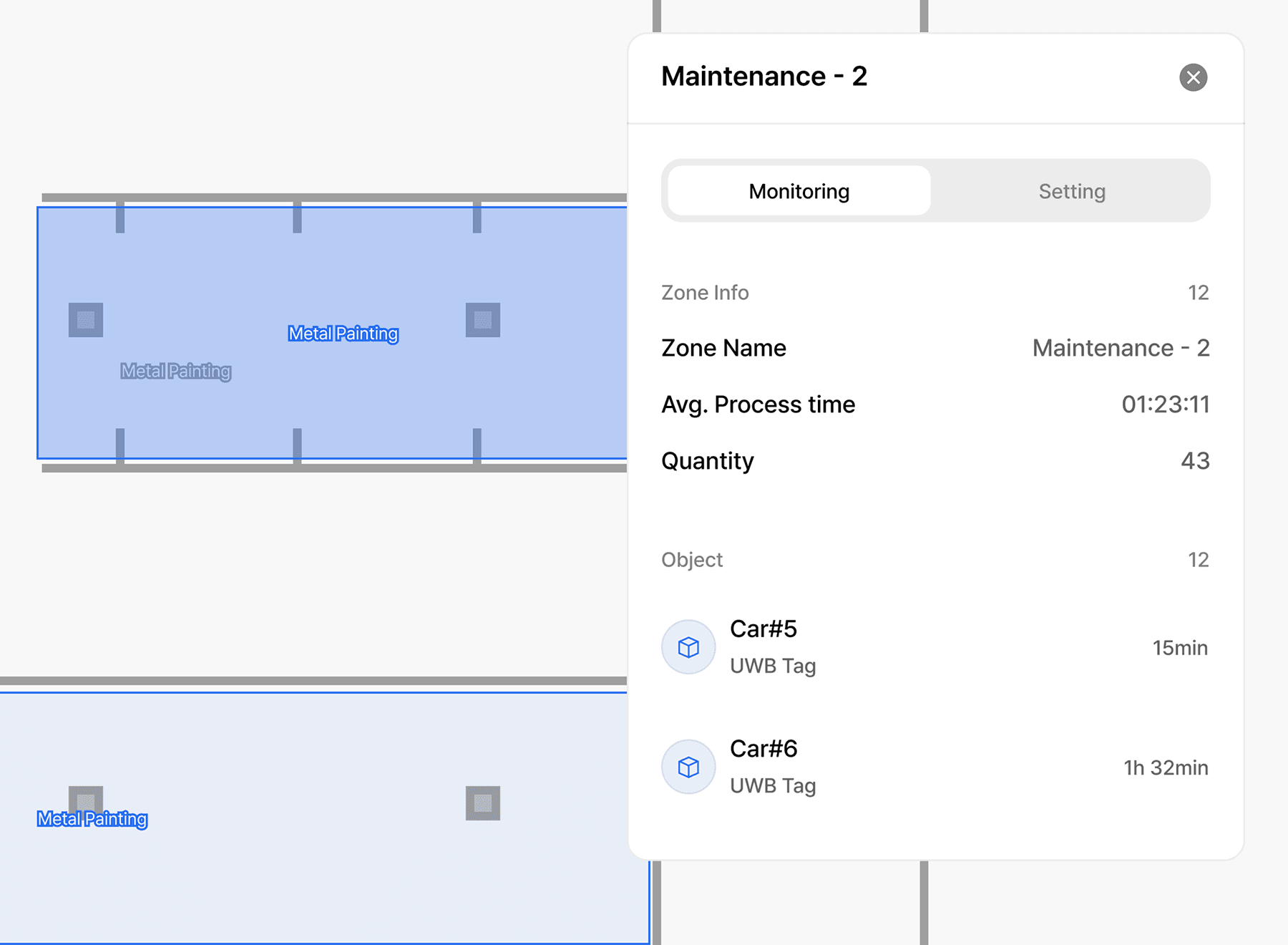Select the Car#5 object name
The image size is (1288, 945).
tap(763, 629)
